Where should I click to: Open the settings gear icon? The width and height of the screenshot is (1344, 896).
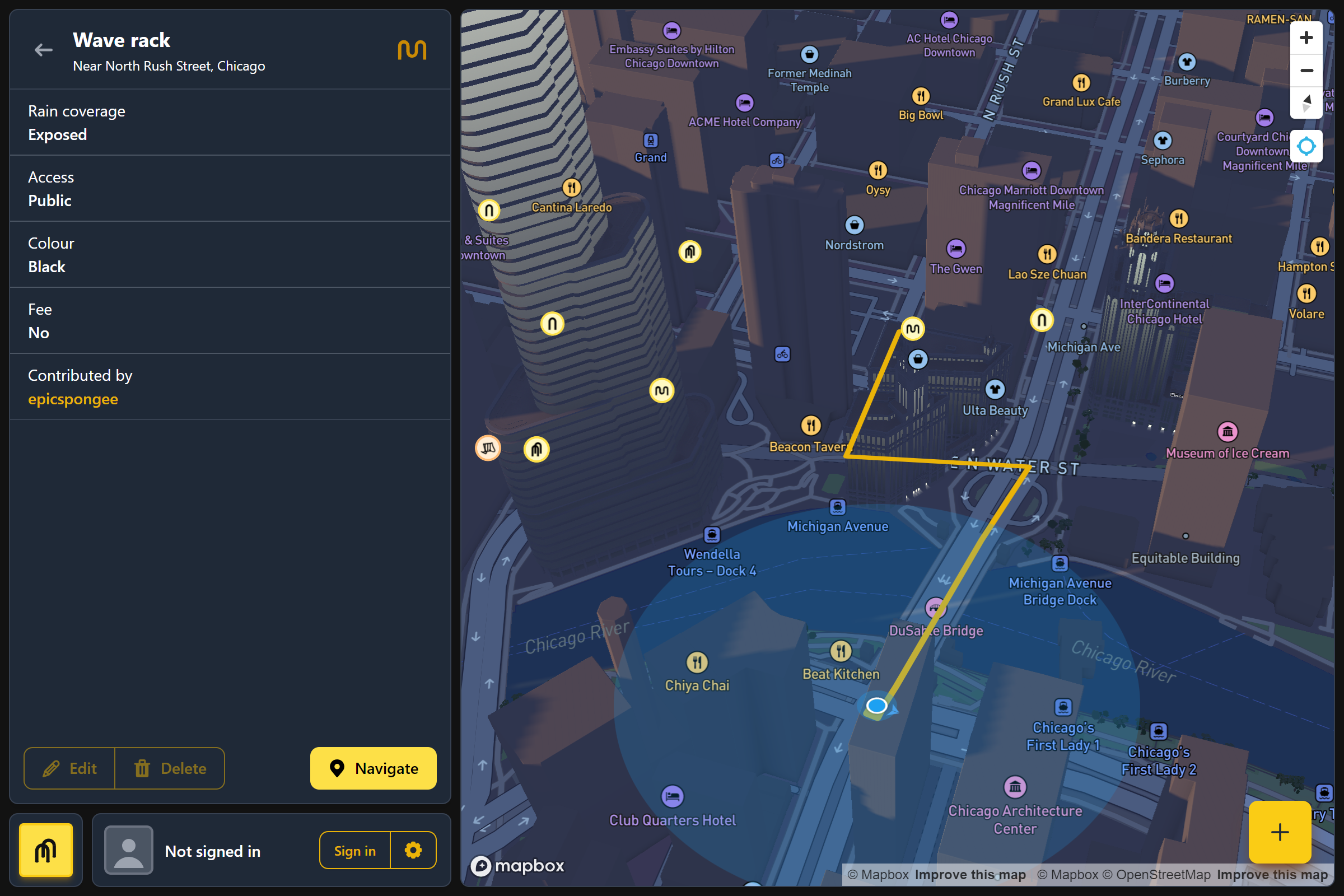[413, 850]
